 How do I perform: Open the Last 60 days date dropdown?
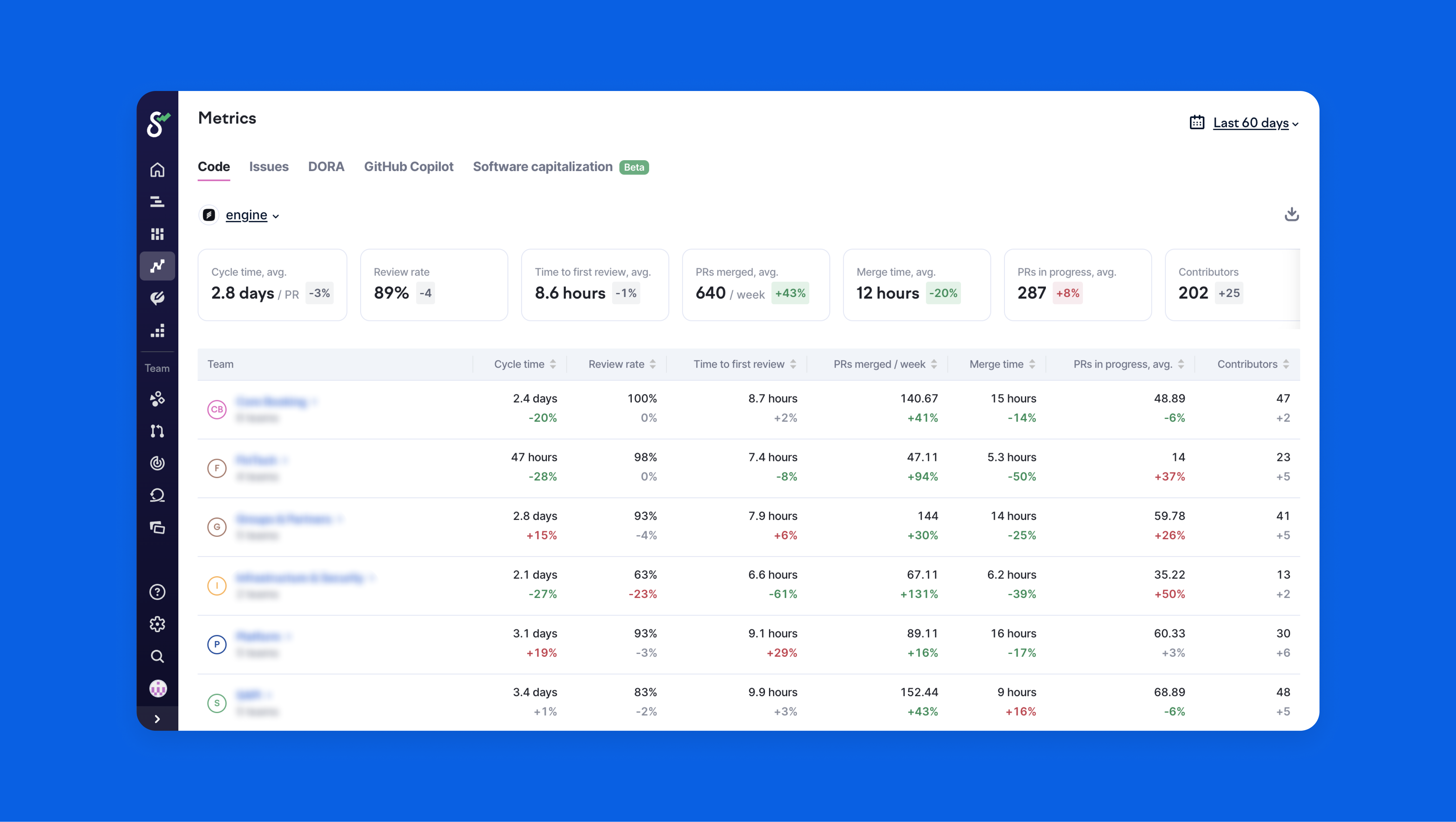click(x=1250, y=123)
